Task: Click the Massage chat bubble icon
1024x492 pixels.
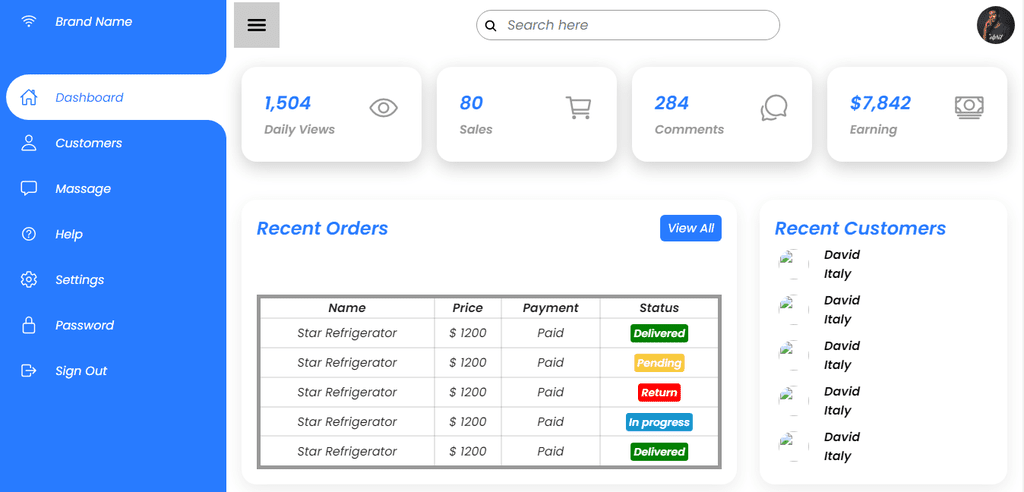Action: 29,189
